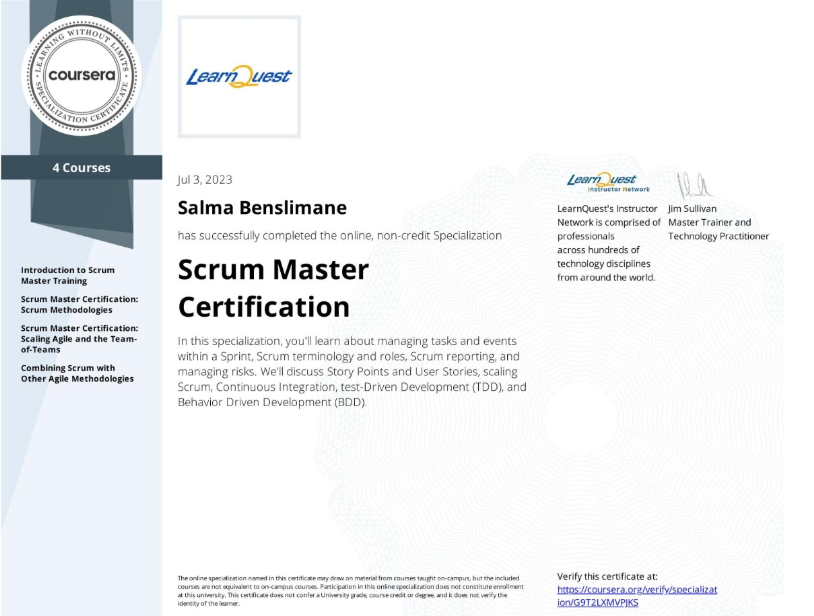This screenshot has width=814, height=616.
Task: Click "has successfully completed" statement line
Action: [x=339, y=235]
